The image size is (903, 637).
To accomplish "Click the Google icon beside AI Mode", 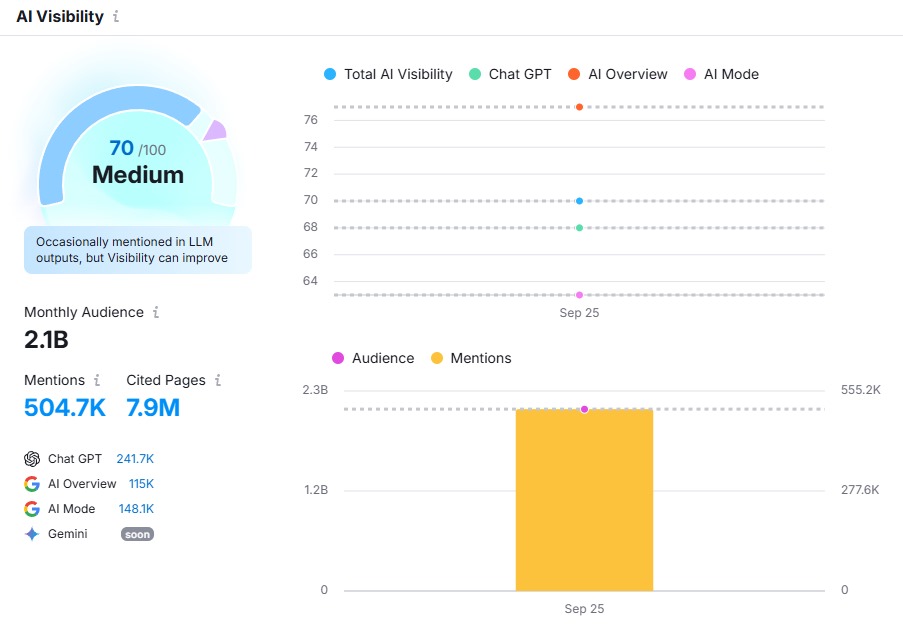I will coord(32,509).
